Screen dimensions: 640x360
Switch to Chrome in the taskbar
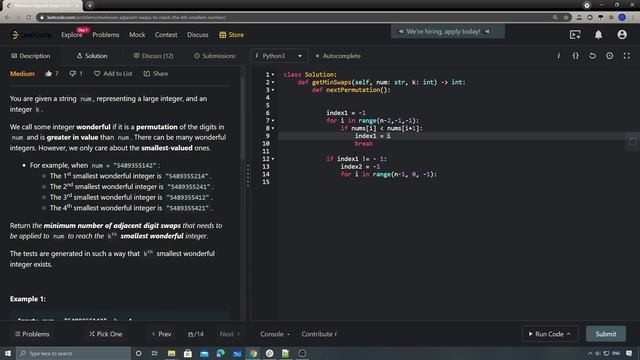pos(253,353)
